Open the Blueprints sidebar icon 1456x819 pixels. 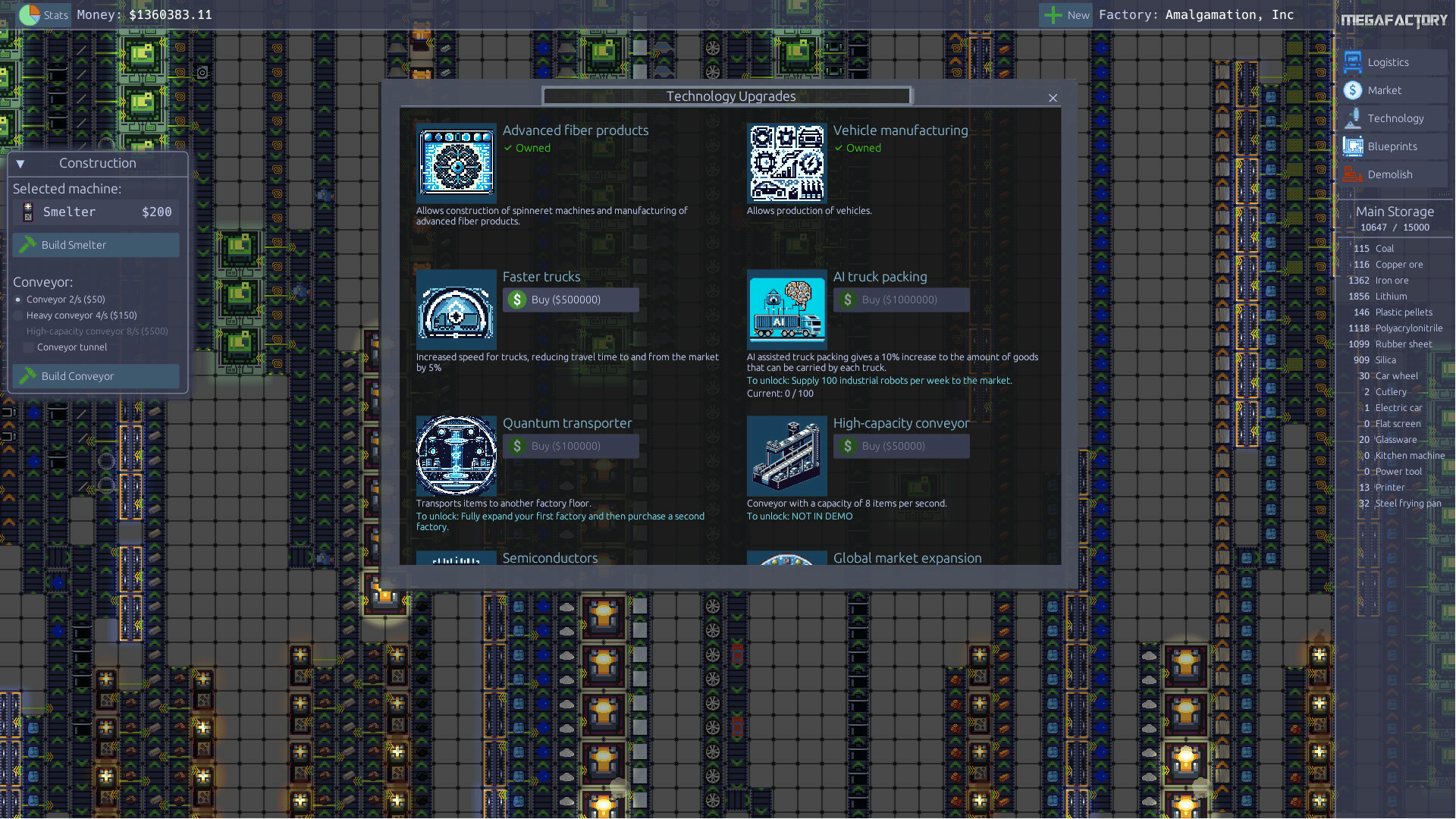pos(1352,146)
